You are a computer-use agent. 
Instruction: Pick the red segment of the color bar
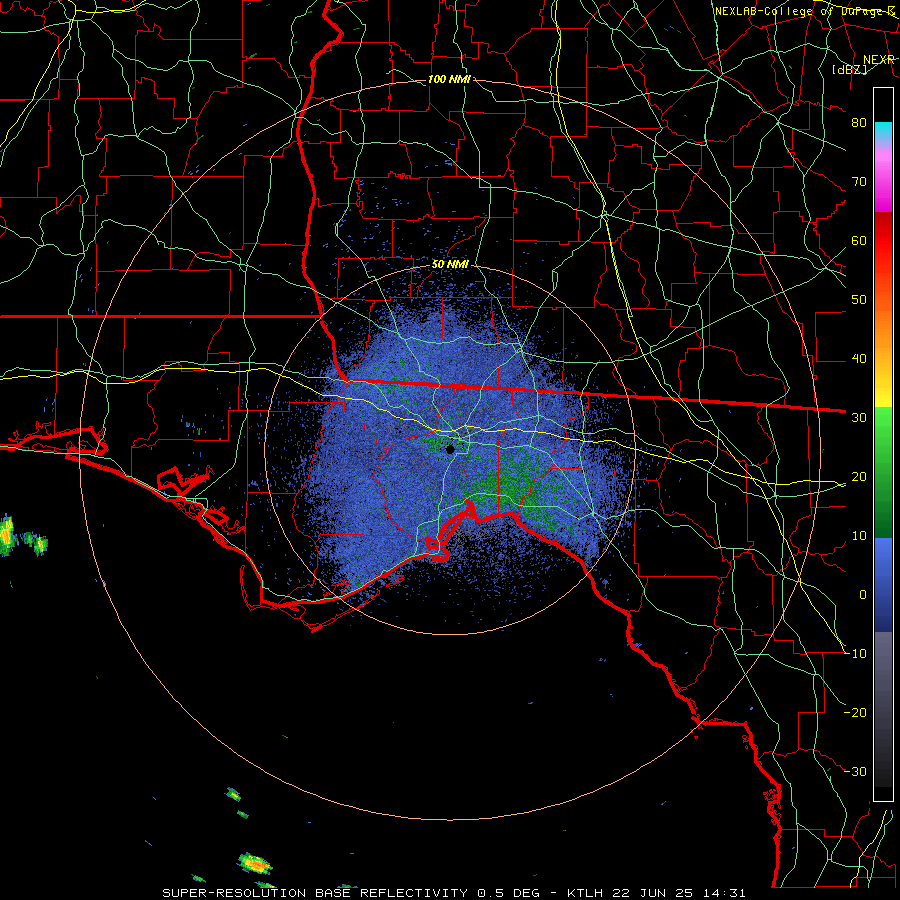point(883,241)
